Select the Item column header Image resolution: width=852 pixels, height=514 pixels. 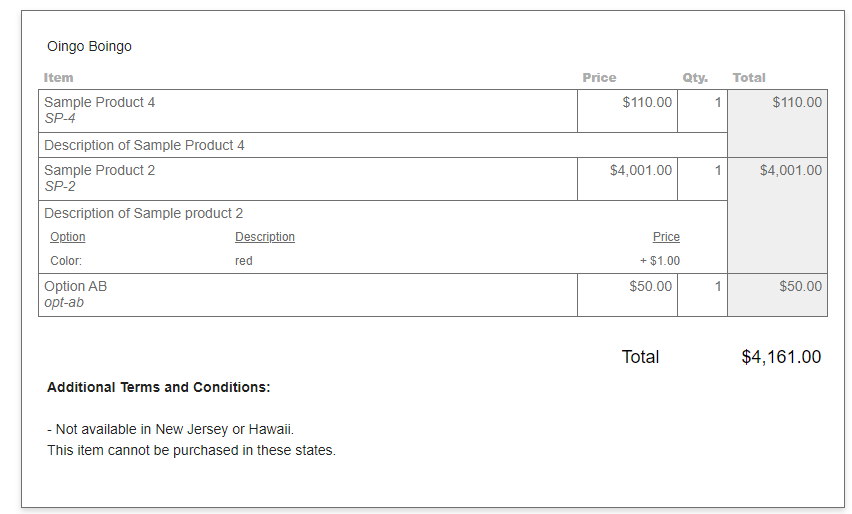(58, 78)
